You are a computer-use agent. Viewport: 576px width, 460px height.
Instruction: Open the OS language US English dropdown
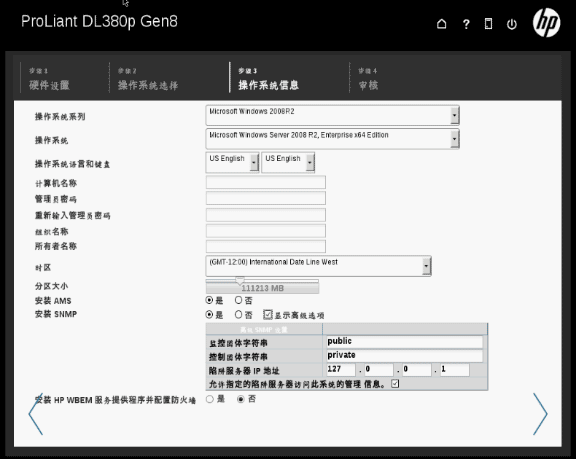232,162
